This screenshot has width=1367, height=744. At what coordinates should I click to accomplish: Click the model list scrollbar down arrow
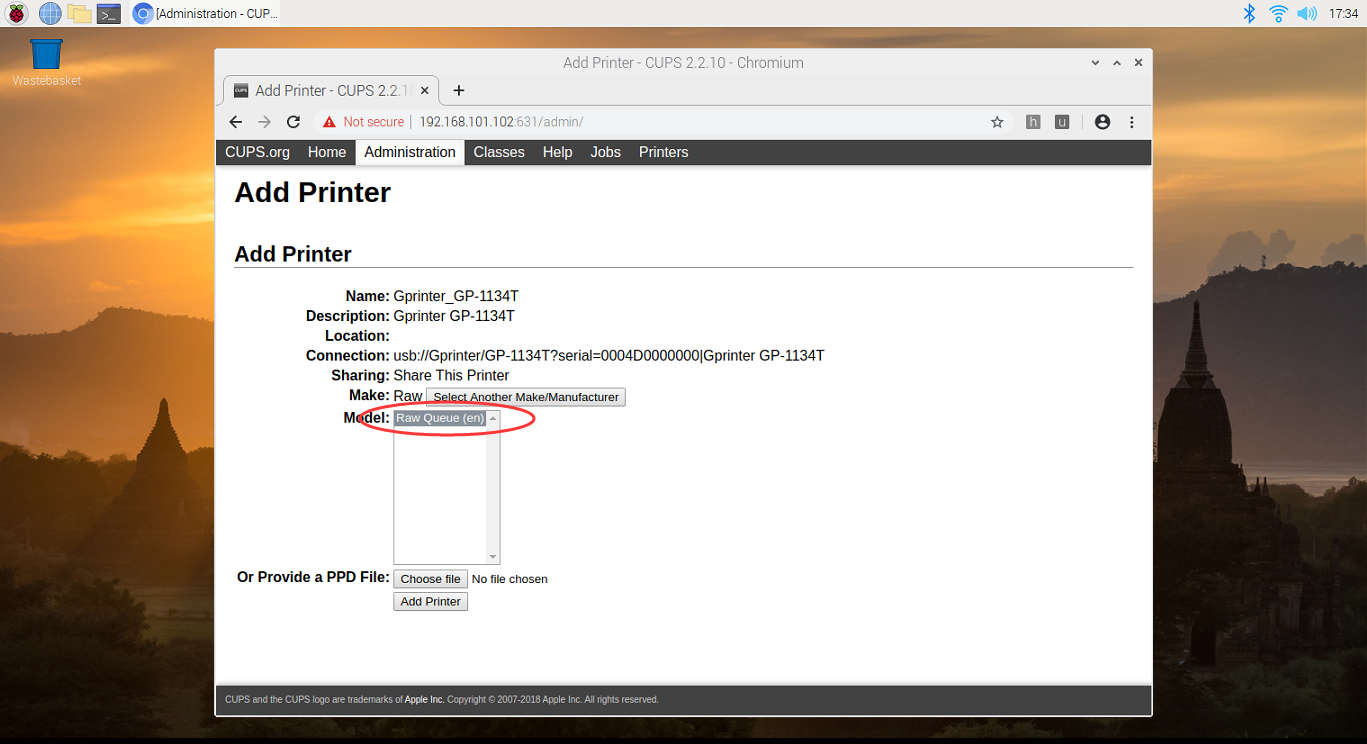[x=493, y=557]
